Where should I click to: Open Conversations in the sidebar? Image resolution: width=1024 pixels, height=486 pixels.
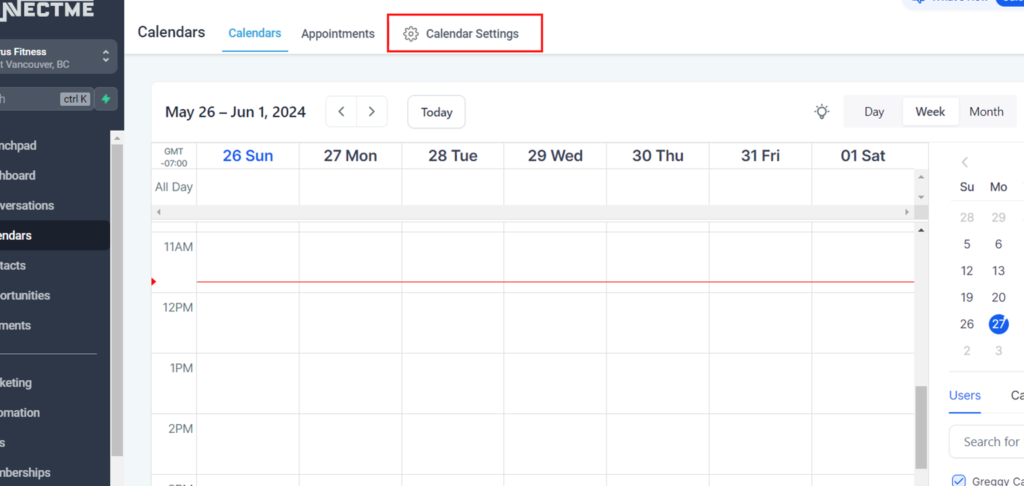pyautogui.click(x=28, y=206)
